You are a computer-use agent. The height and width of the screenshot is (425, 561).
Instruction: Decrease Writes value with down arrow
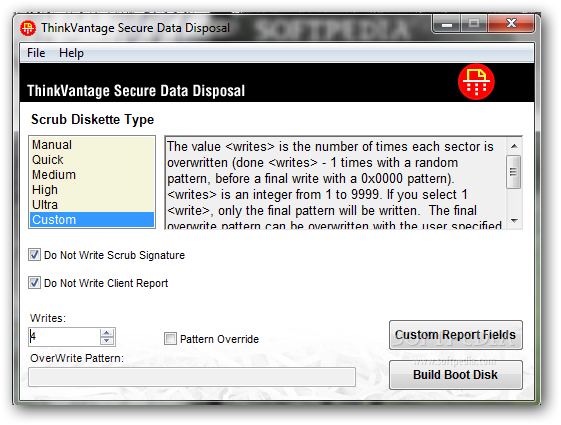click(107, 341)
